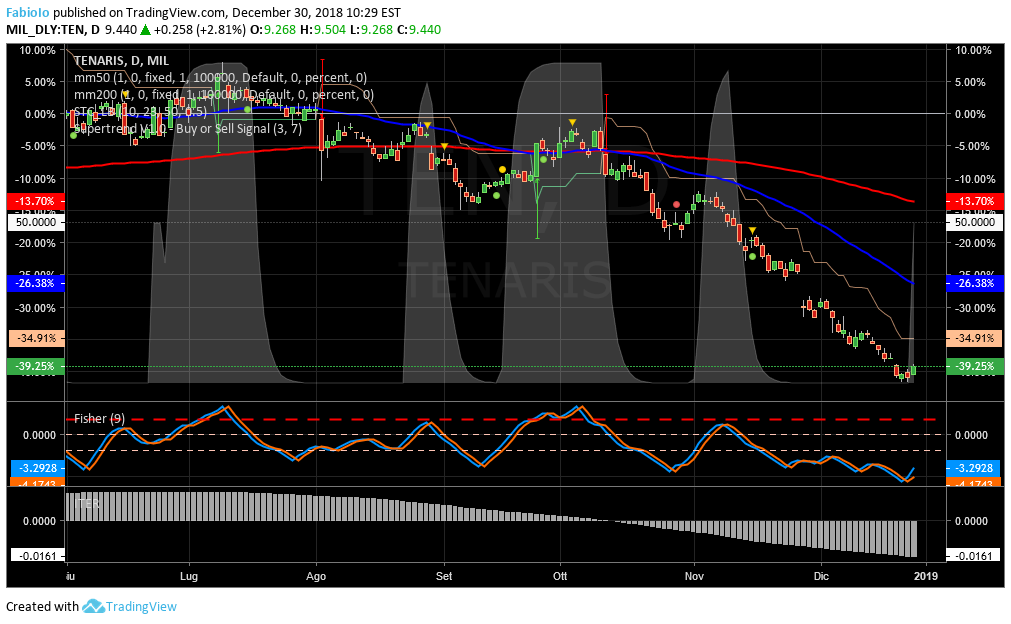This screenshot has width=1011, height=624.
Task: Click the -30.00% tick on right price axis
Action: coord(973,308)
